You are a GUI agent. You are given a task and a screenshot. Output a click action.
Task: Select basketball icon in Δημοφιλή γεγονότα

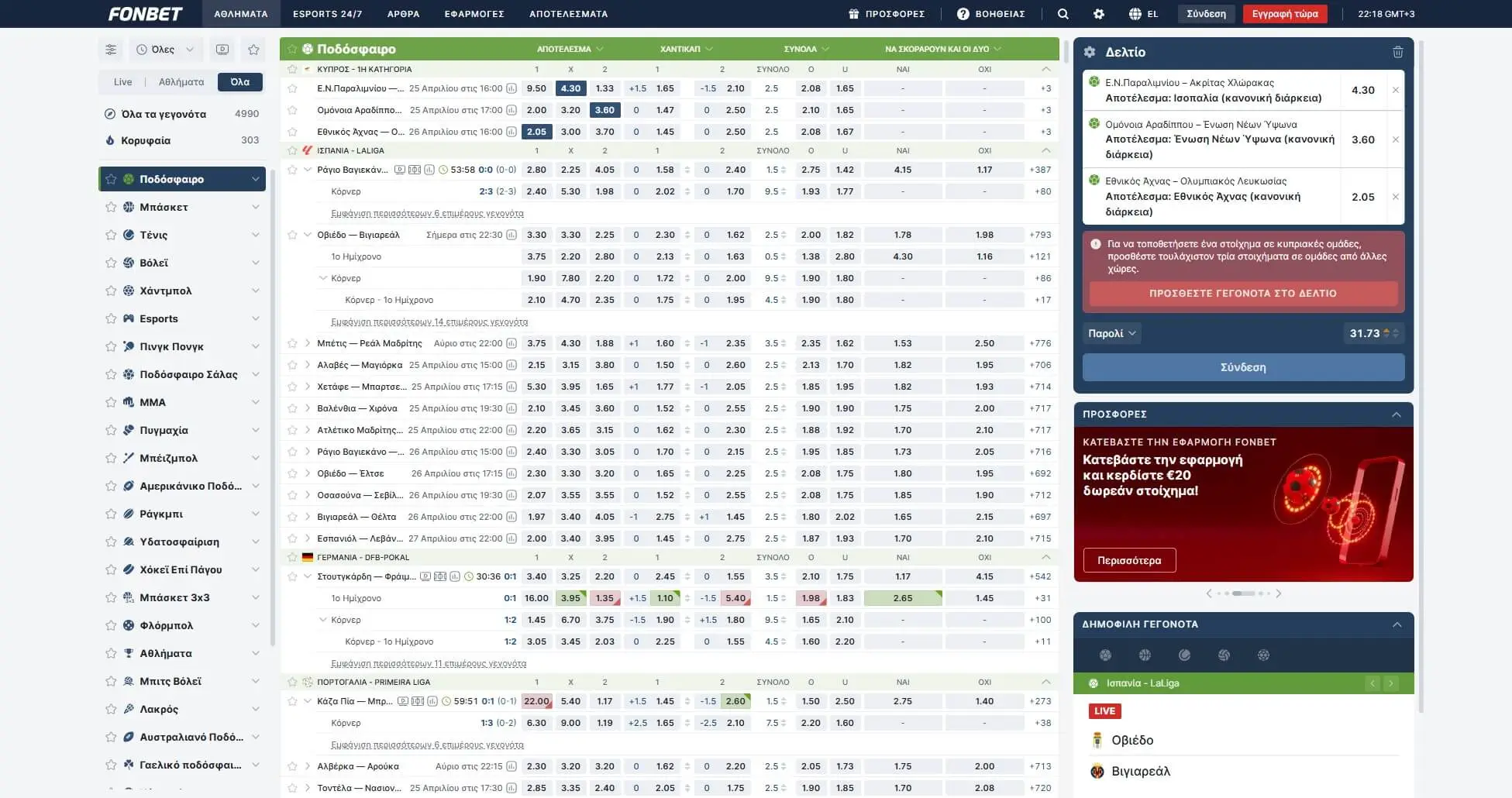[x=1145, y=655]
